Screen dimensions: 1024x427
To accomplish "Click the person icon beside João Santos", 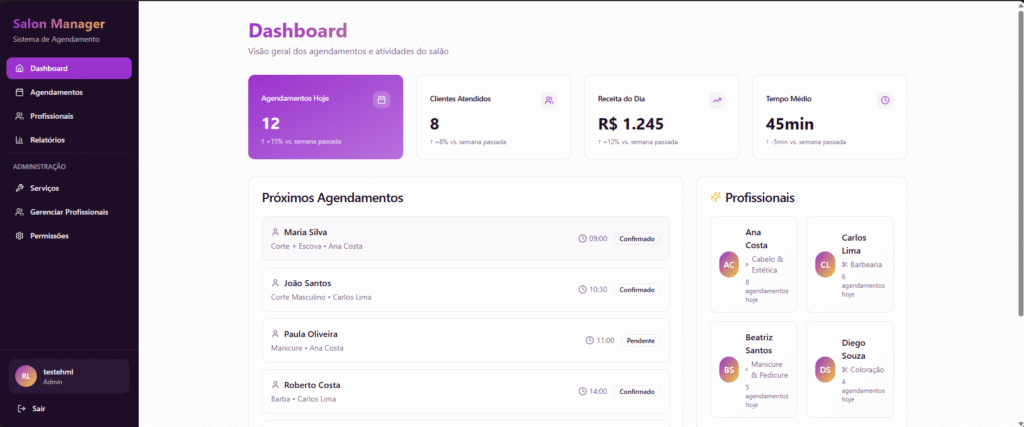I will coord(275,283).
